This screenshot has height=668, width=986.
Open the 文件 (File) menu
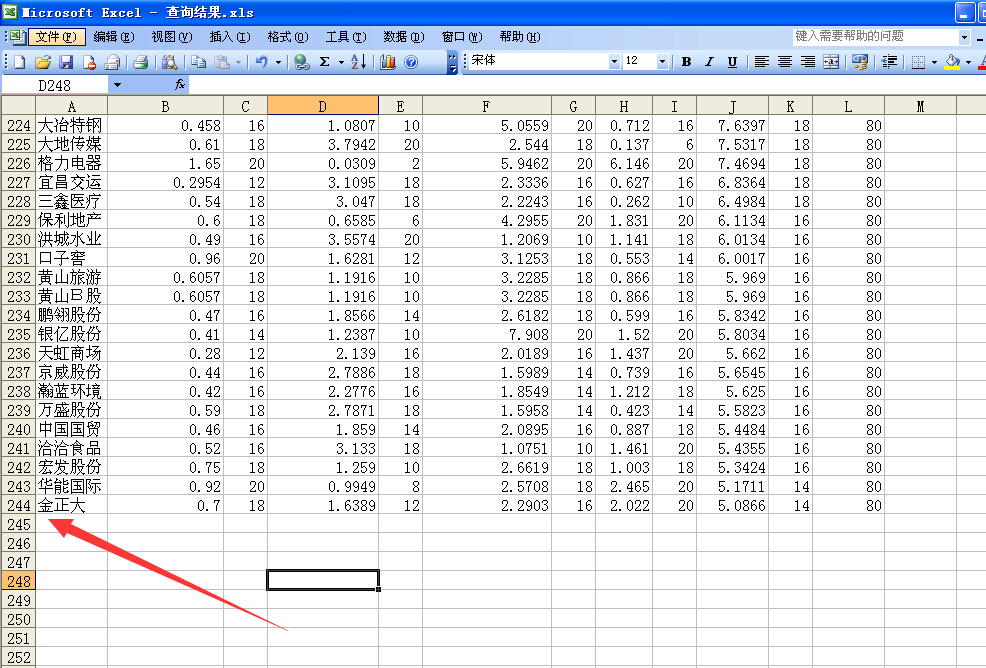(x=55, y=37)
